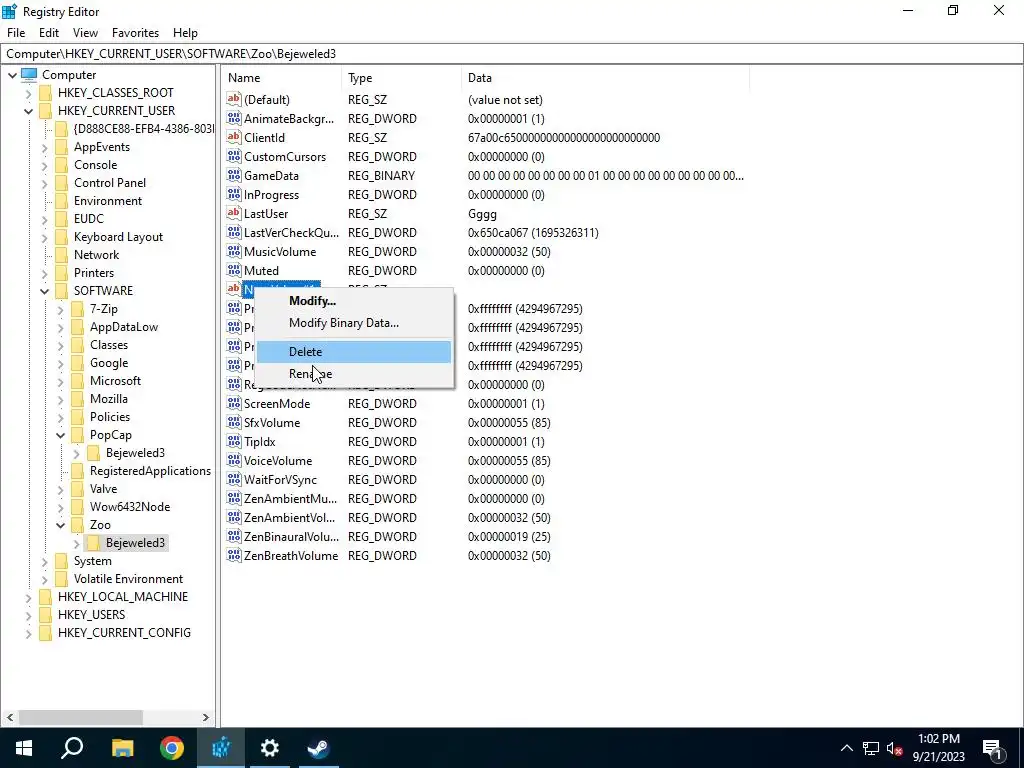Image resolution: width=1024 pixels, height=768 pixels.
Task: Open File Explorer from the taskbar
Action: [122, 748]
